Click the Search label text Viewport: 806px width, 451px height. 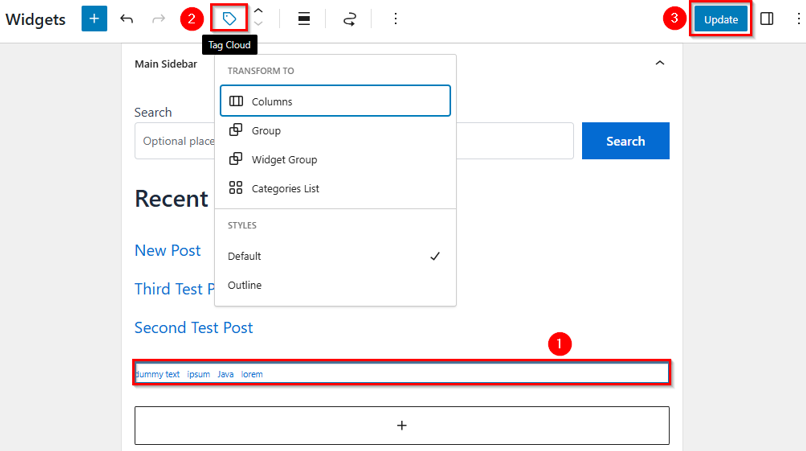click(153, 112)
